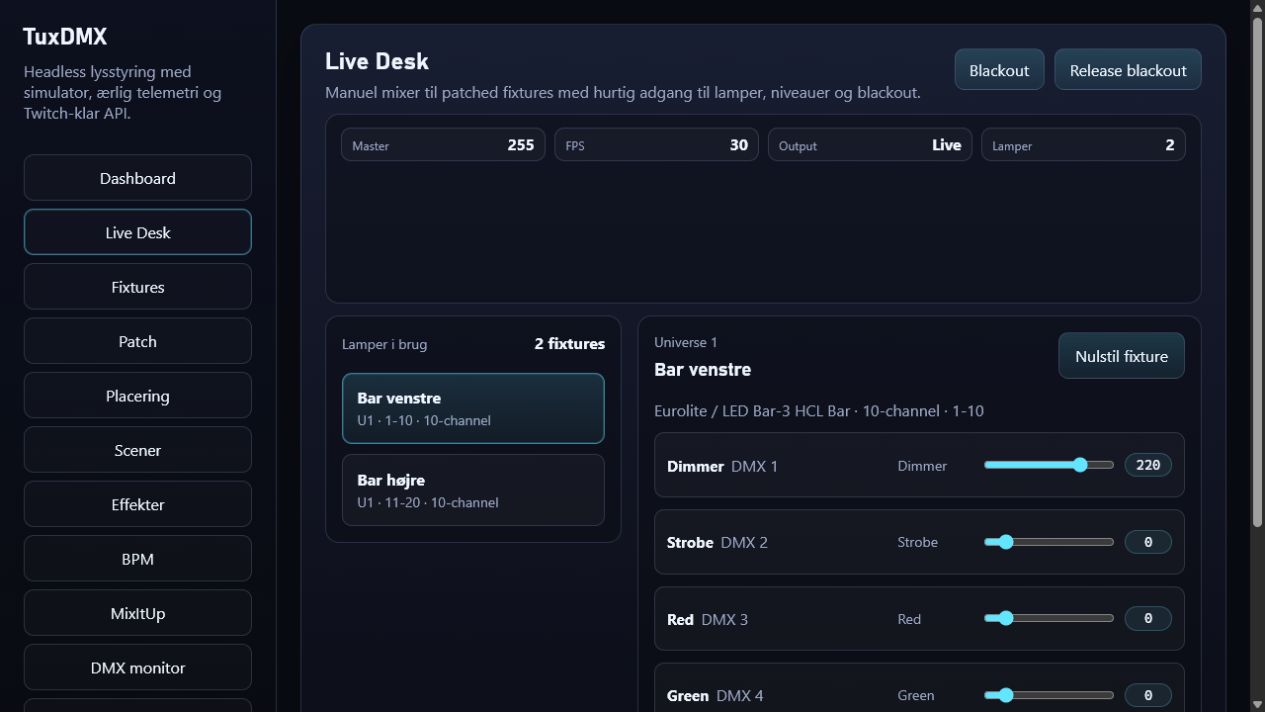Click the scrollbar up arrow
This screenshot has width=1265, height=712.
click(x=1257, y=8)
